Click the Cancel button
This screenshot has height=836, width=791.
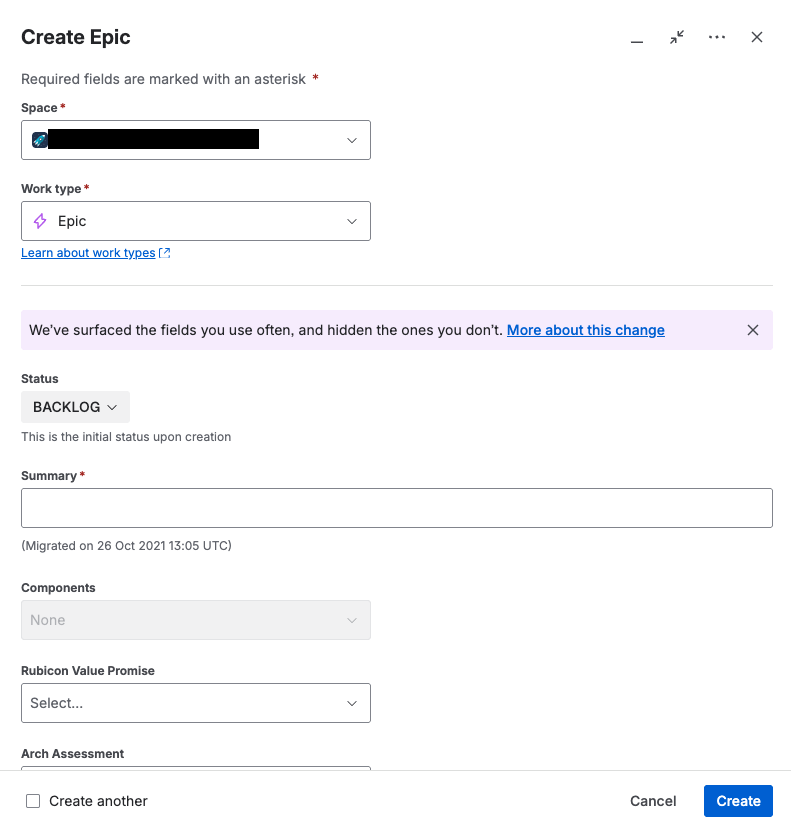(x=653, y=801)
